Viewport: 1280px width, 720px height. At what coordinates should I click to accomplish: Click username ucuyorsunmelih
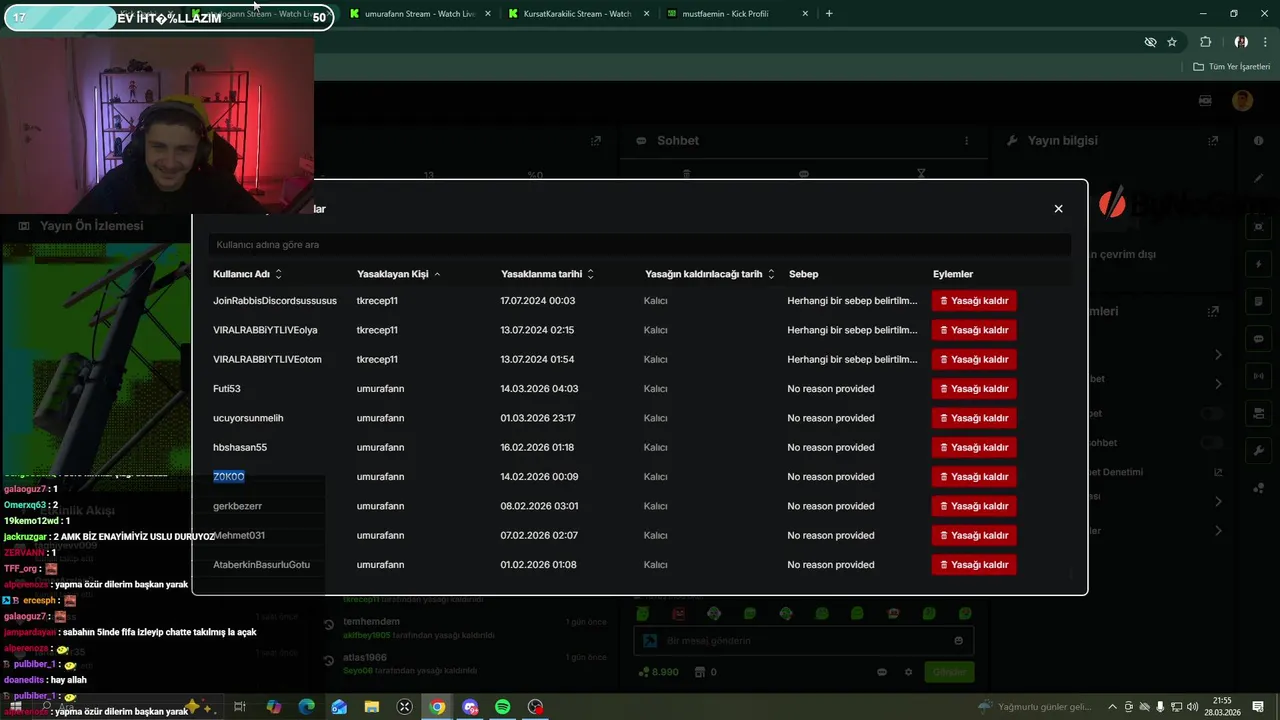pos(248,418)
